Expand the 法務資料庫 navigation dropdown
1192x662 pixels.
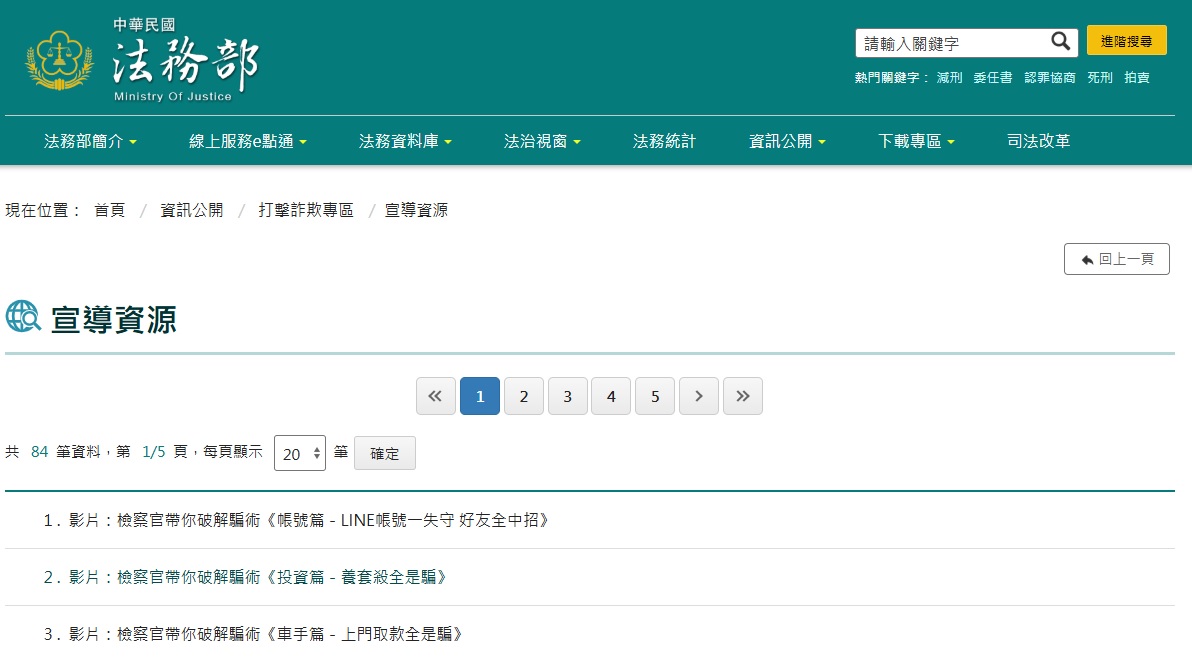[402, 141]
